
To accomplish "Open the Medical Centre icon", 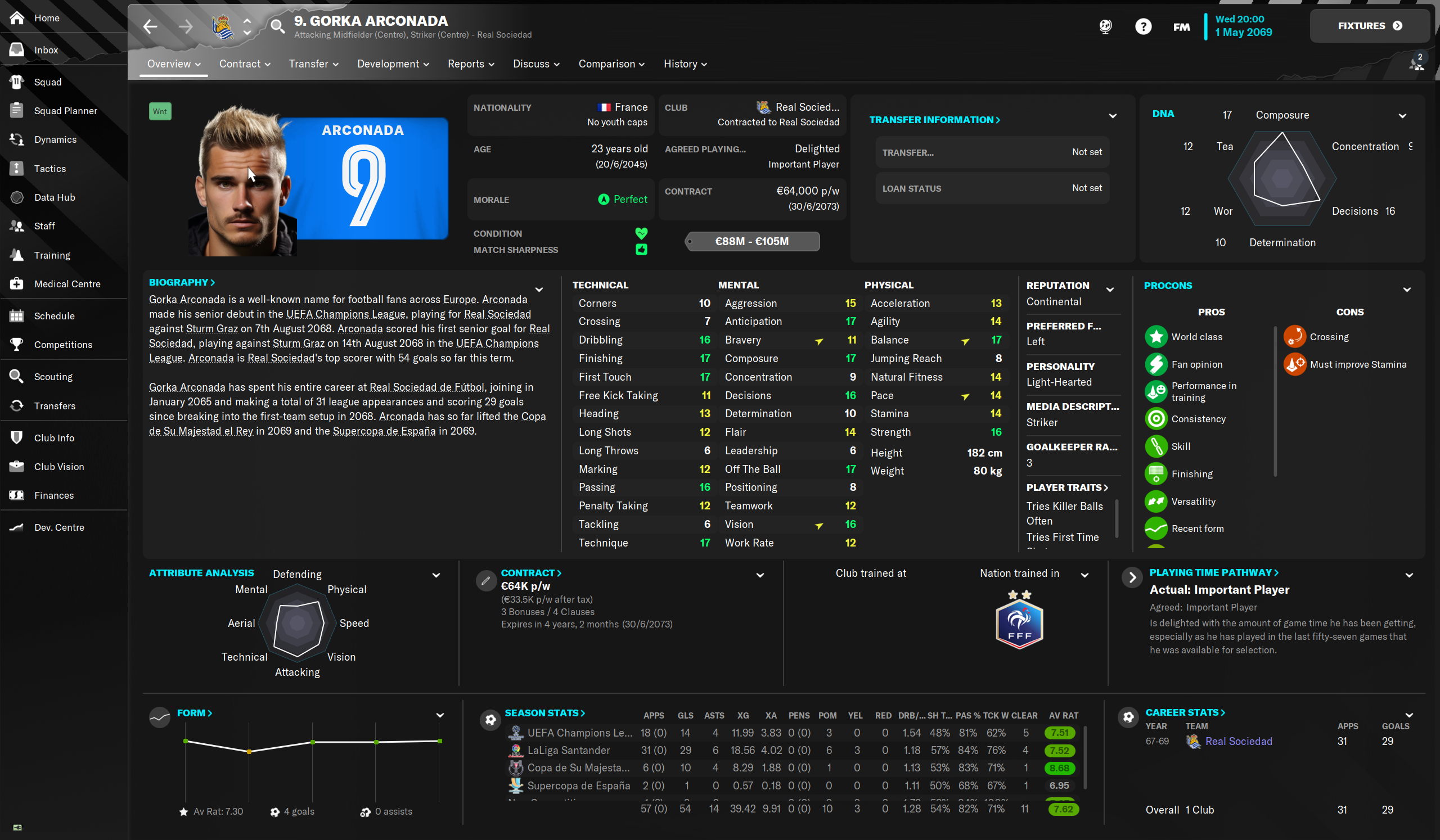I will 17,283.
